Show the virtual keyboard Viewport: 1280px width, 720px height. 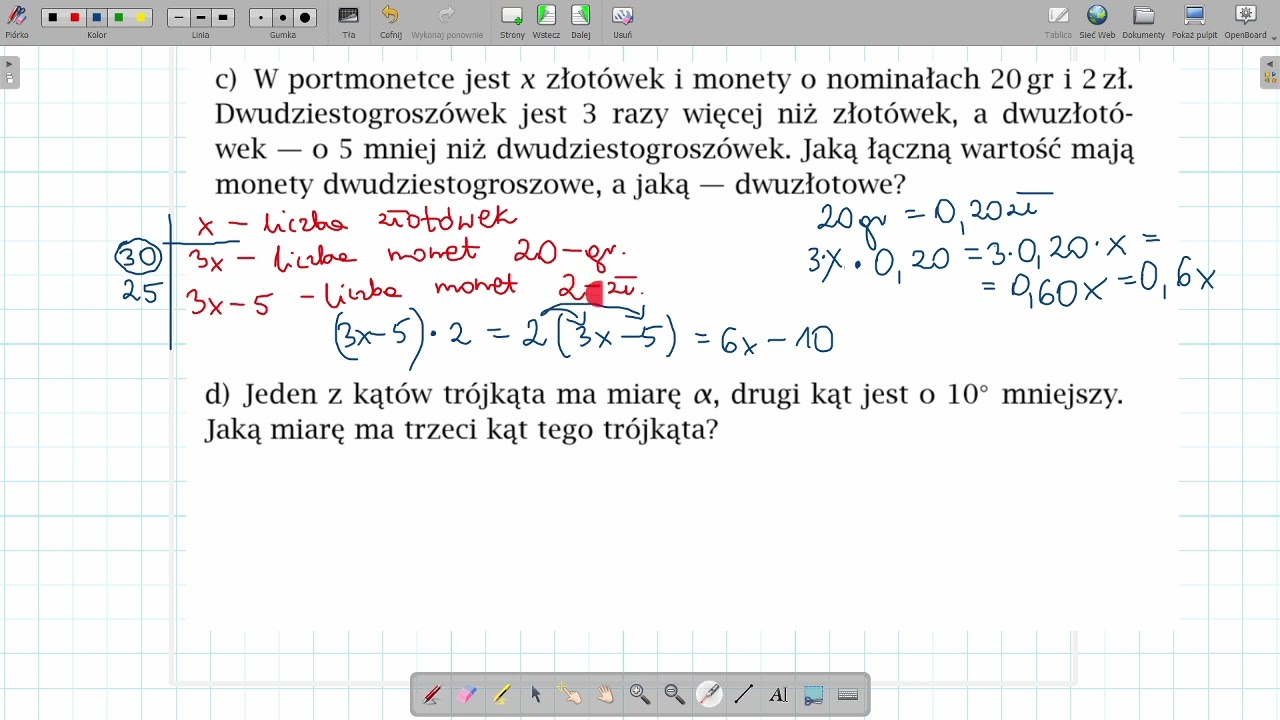pyautogui.click(x=848, y=694)
